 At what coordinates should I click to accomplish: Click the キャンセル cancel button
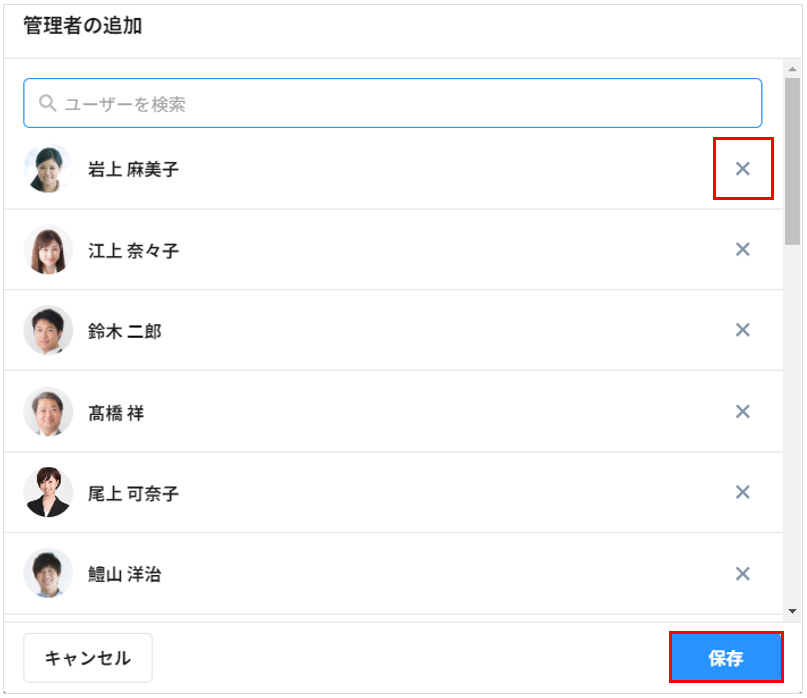point(88,658)
